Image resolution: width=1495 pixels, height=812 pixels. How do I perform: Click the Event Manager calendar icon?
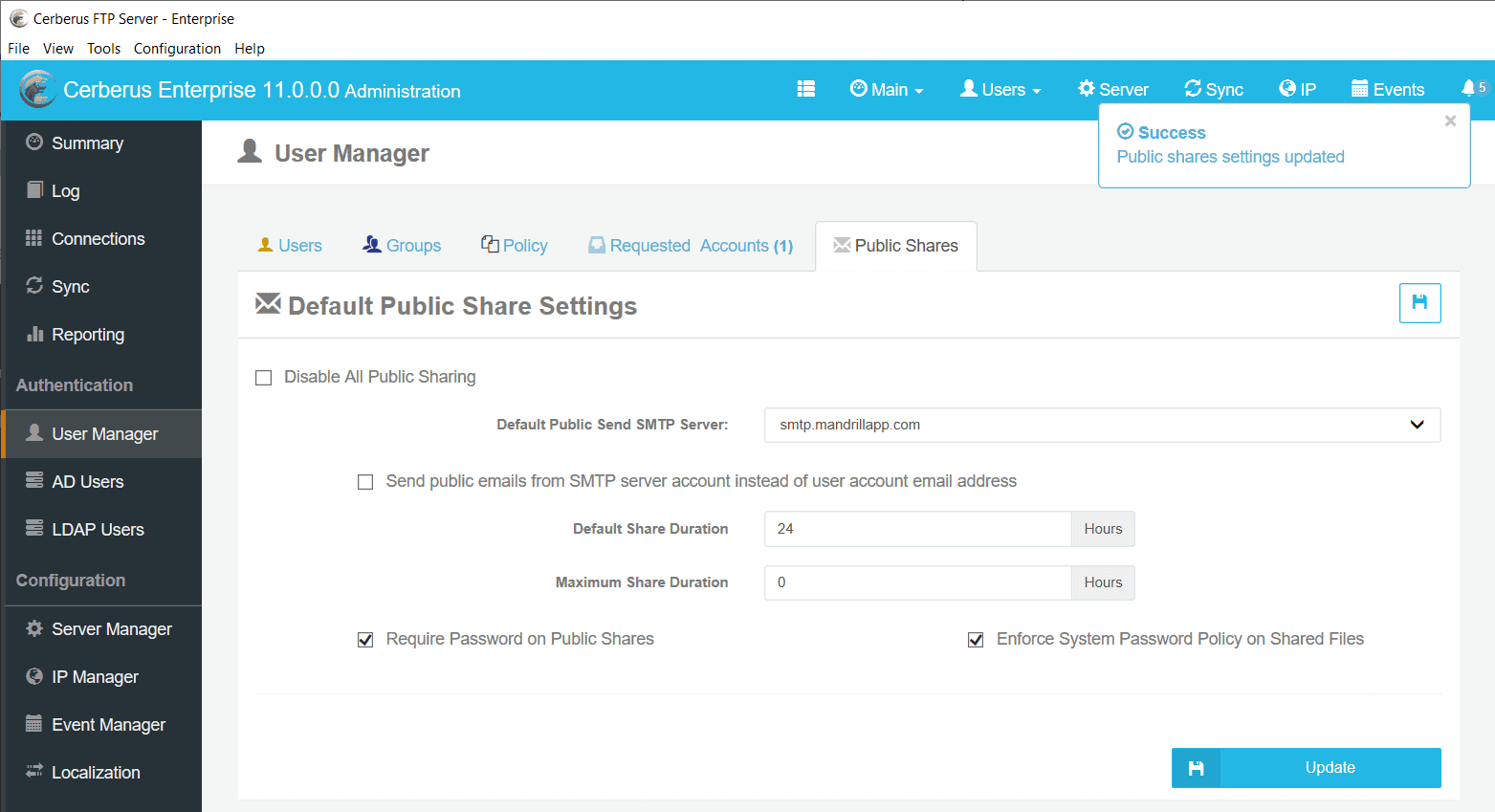34,723
